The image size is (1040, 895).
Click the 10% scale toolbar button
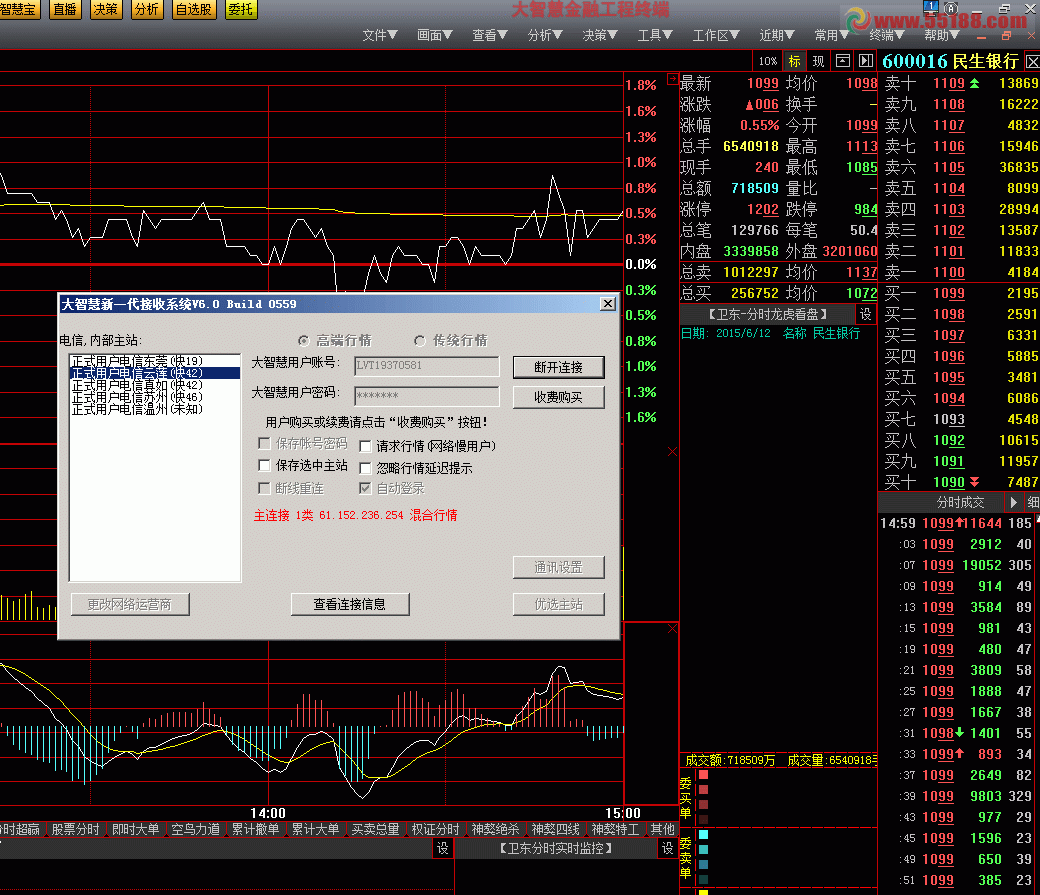(767, 61)
